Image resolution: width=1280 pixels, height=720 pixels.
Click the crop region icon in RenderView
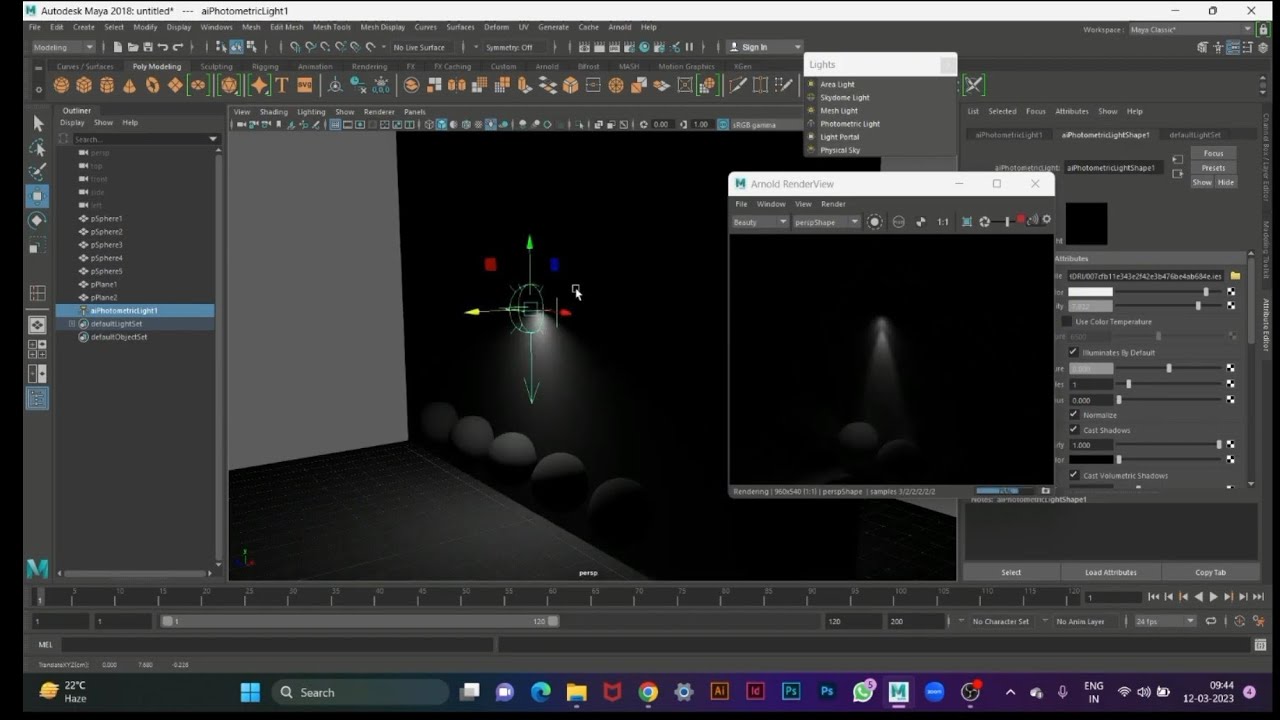[x=967, y=222]
